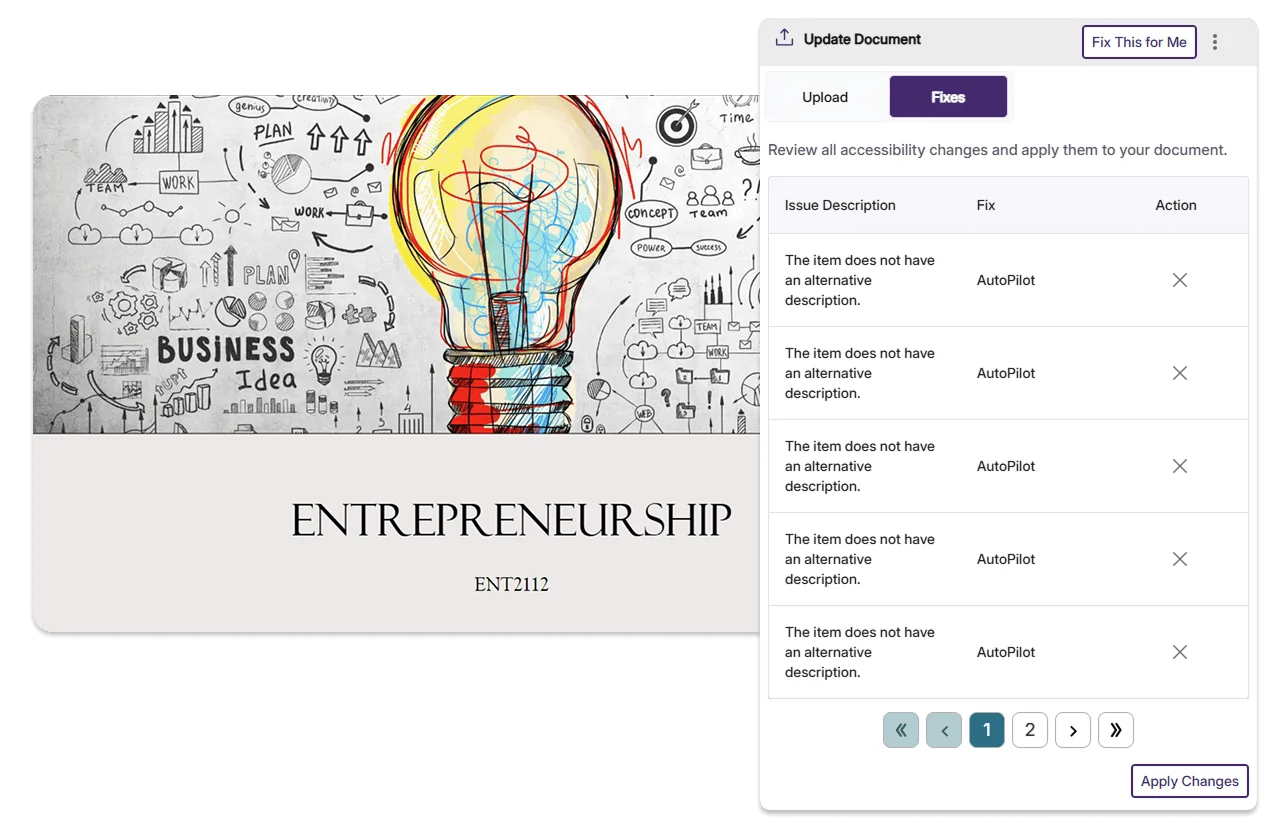Jump to the first page of fixes
Image resolution: width=1280 pixels, height=830 pixels.
[x=901, y=730]
